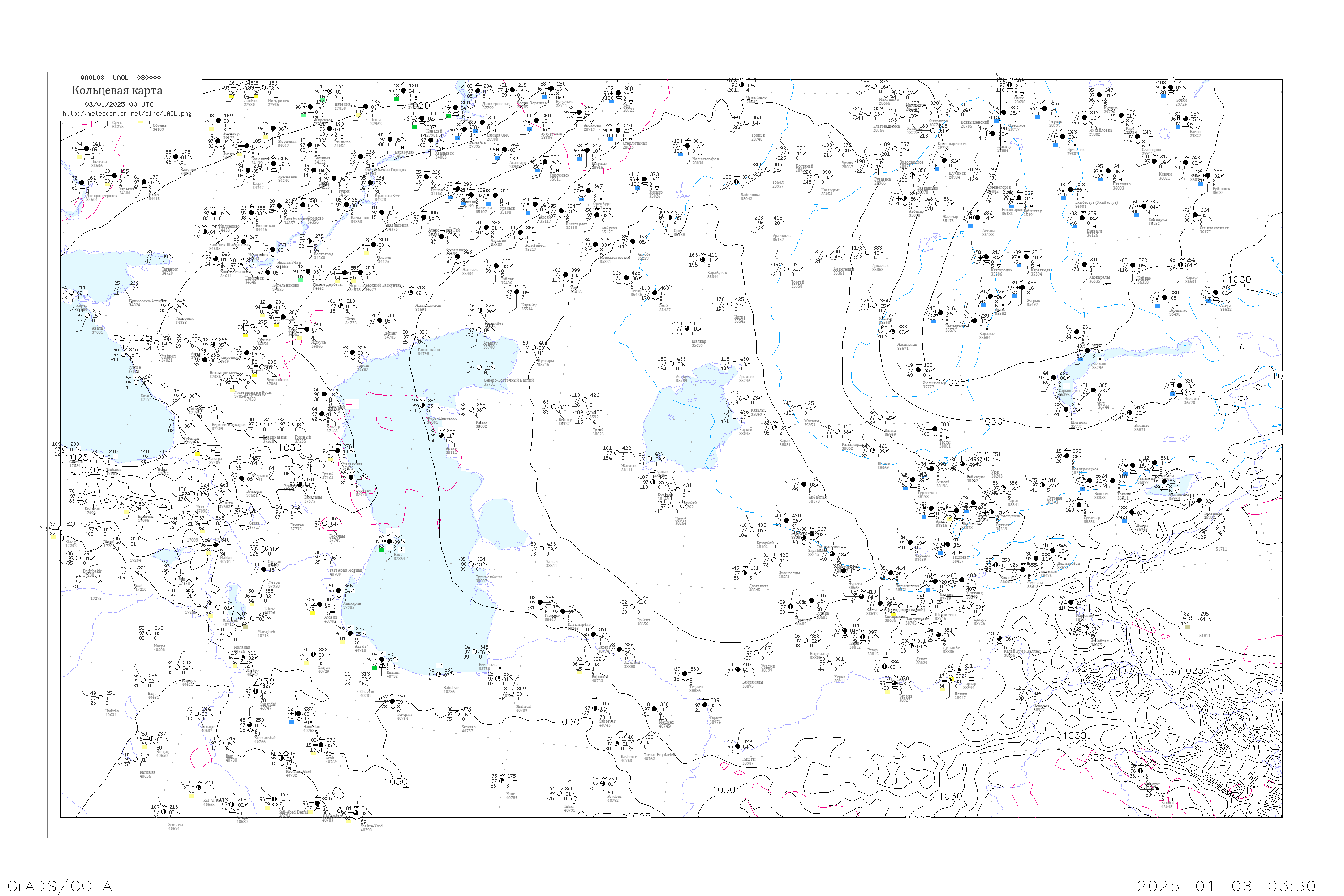Click the QAOL98 UAOL 080000 header code
The image size is (1344, 896).
pos(121,78)
